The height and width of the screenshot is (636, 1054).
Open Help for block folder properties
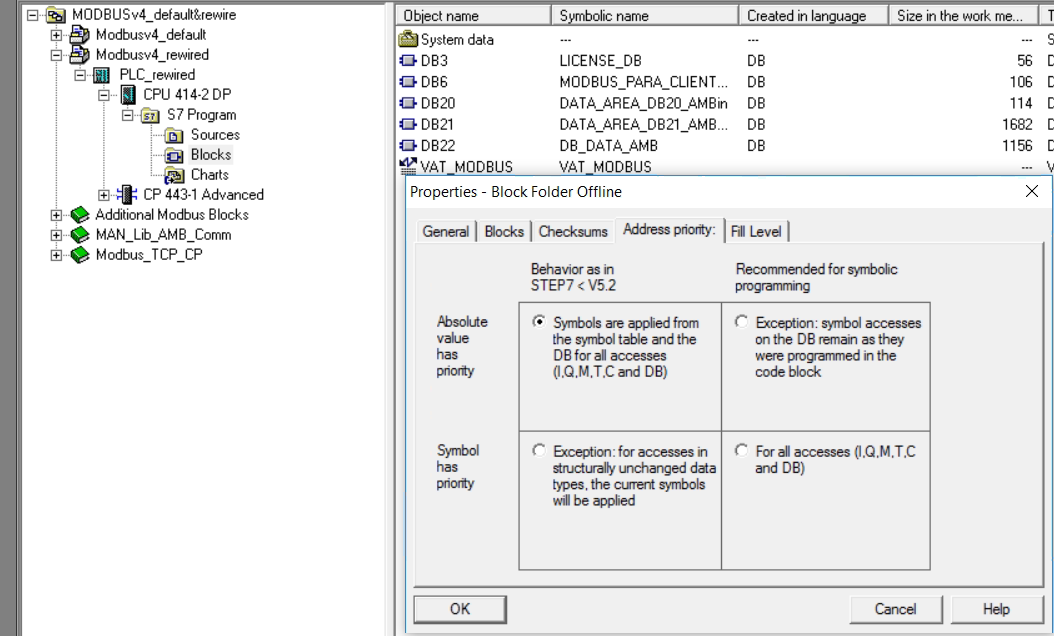point(996,609)
